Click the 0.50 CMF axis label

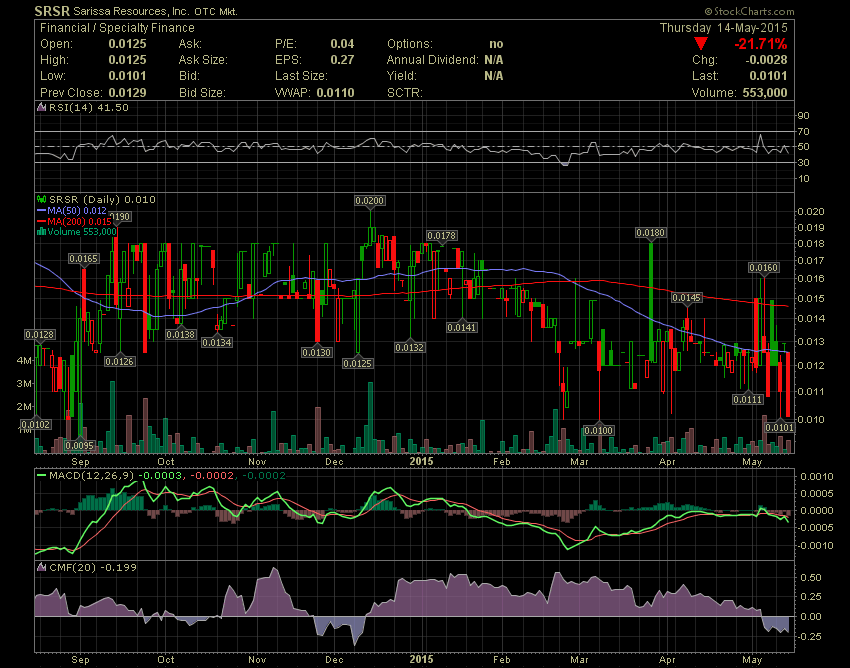click(810, 577)
